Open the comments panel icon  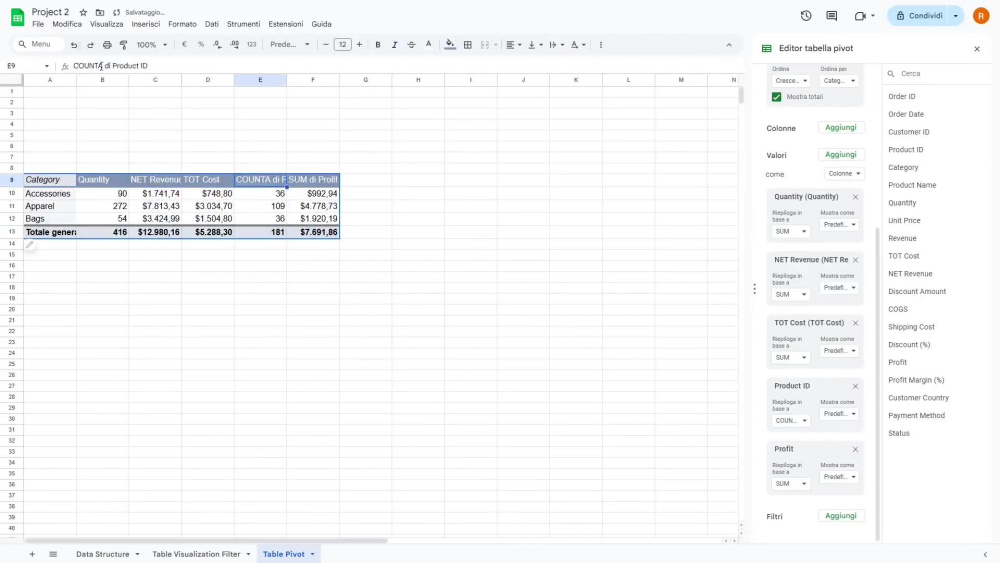(832, 15)
